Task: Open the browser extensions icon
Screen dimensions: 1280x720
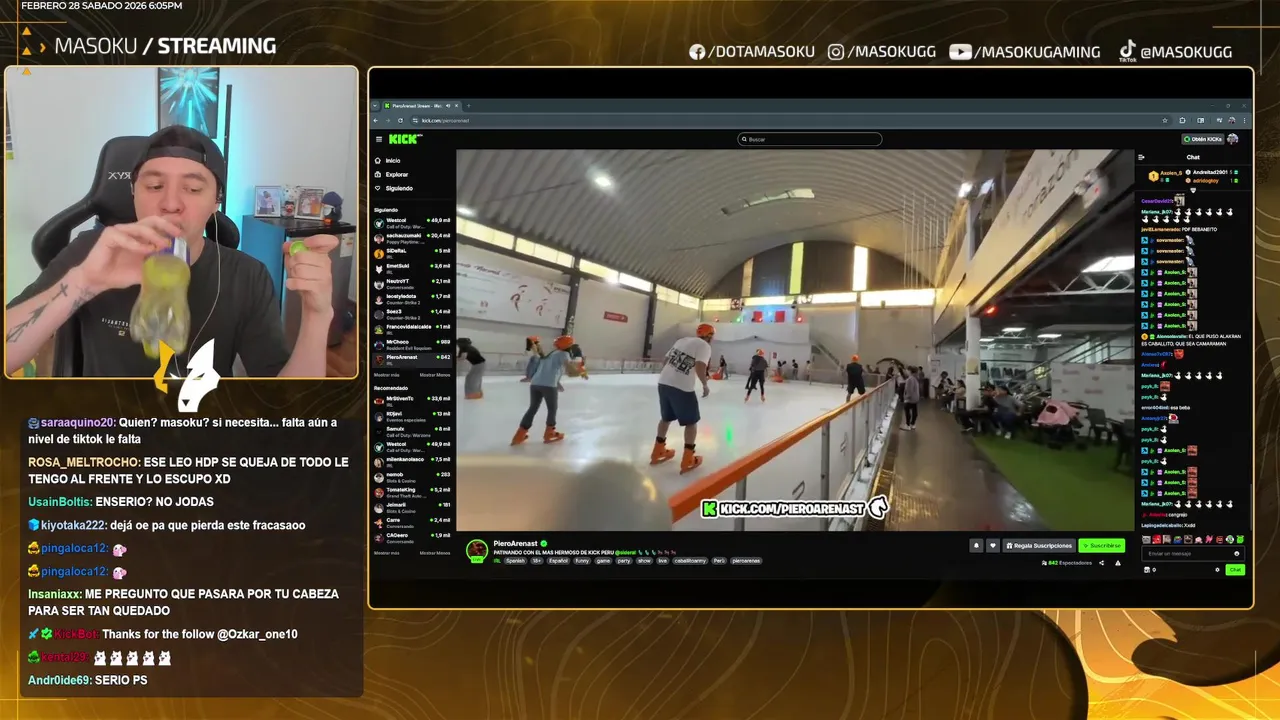Action: [1183, 120]
